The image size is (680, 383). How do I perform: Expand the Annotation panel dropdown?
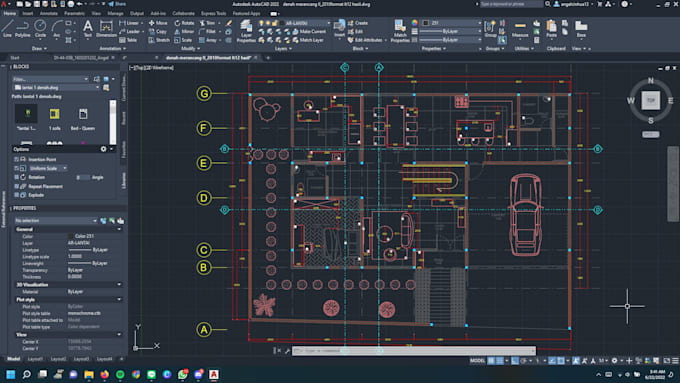113,49
